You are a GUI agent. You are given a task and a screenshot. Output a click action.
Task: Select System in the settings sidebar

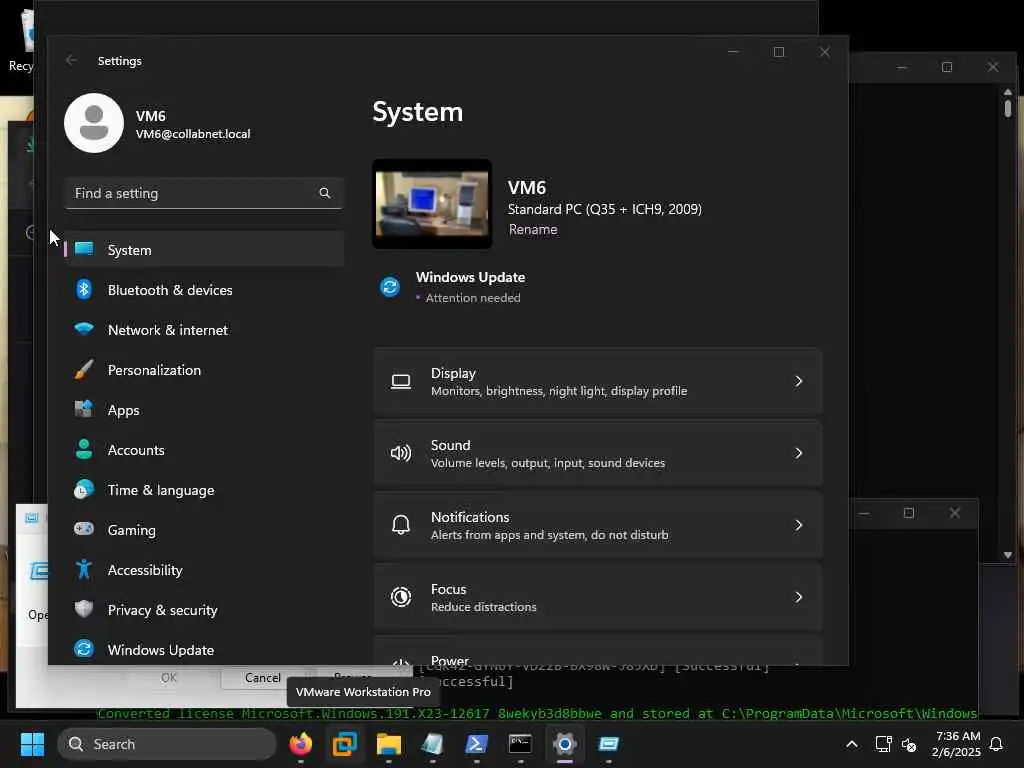pos(204,249)
